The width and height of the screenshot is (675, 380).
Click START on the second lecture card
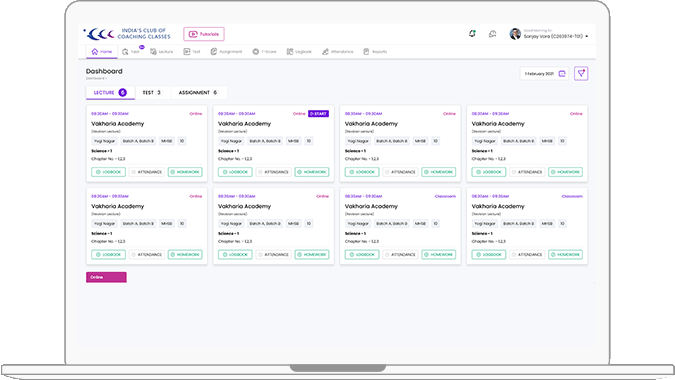[x=319, y=114]
